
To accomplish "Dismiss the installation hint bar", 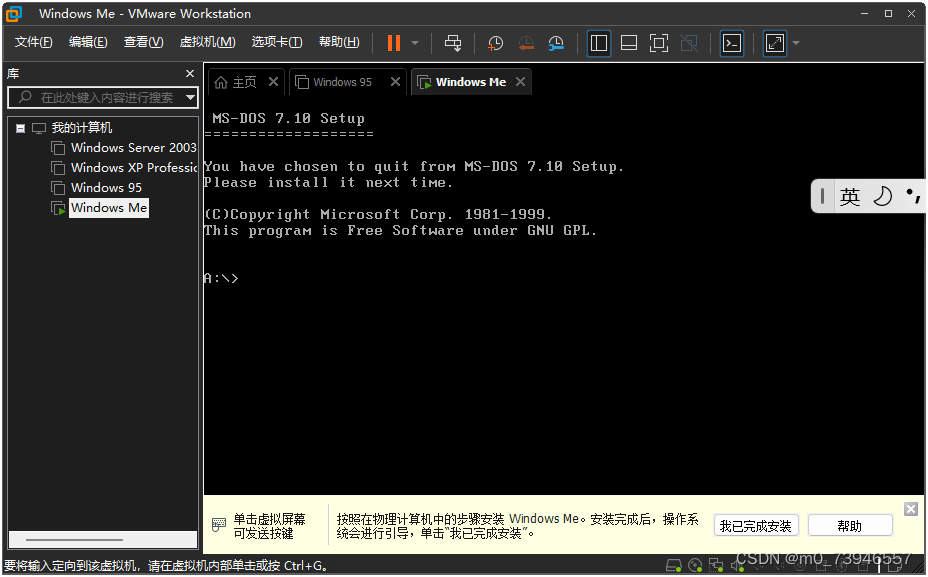I will (x=911, y=509).
